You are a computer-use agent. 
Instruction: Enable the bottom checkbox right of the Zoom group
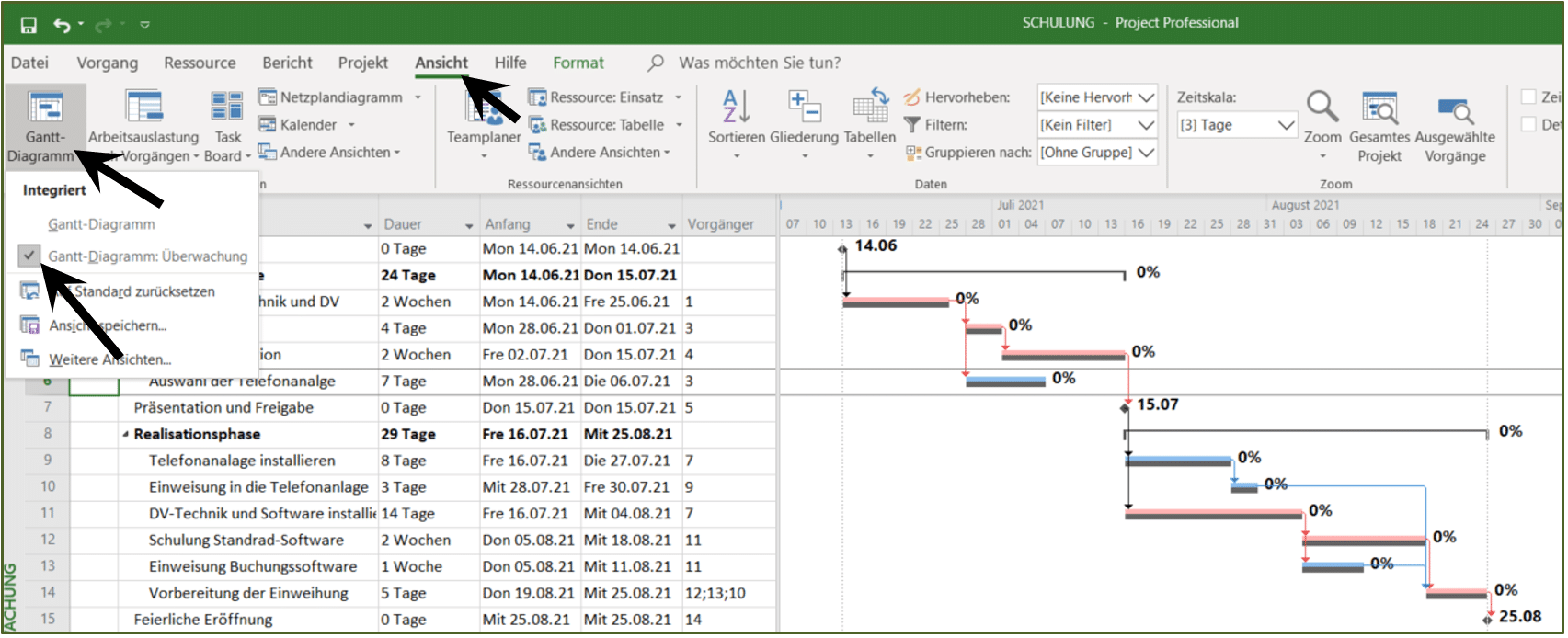pos(1528,124)
